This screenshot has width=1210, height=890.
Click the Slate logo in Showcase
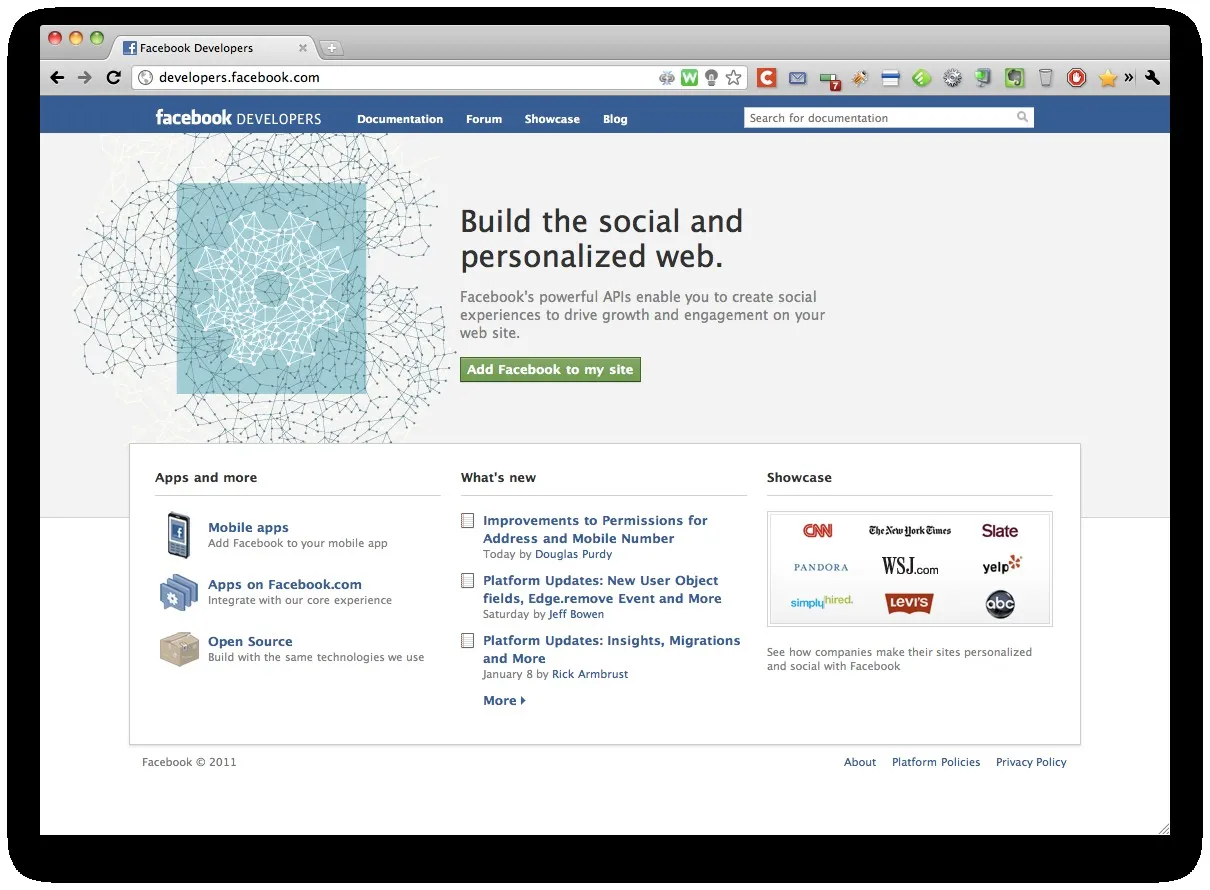tap(1000, 531)
